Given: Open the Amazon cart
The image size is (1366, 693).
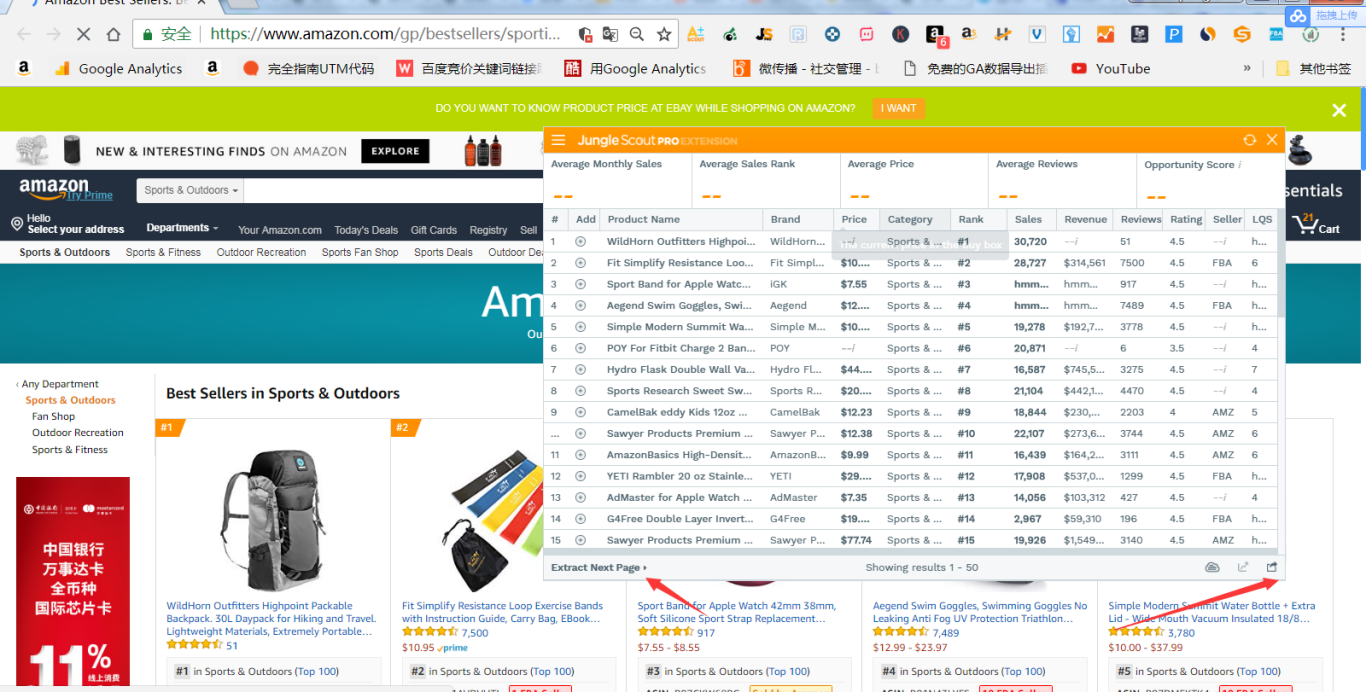Looking at the screenshot, I should point(1316,224).
